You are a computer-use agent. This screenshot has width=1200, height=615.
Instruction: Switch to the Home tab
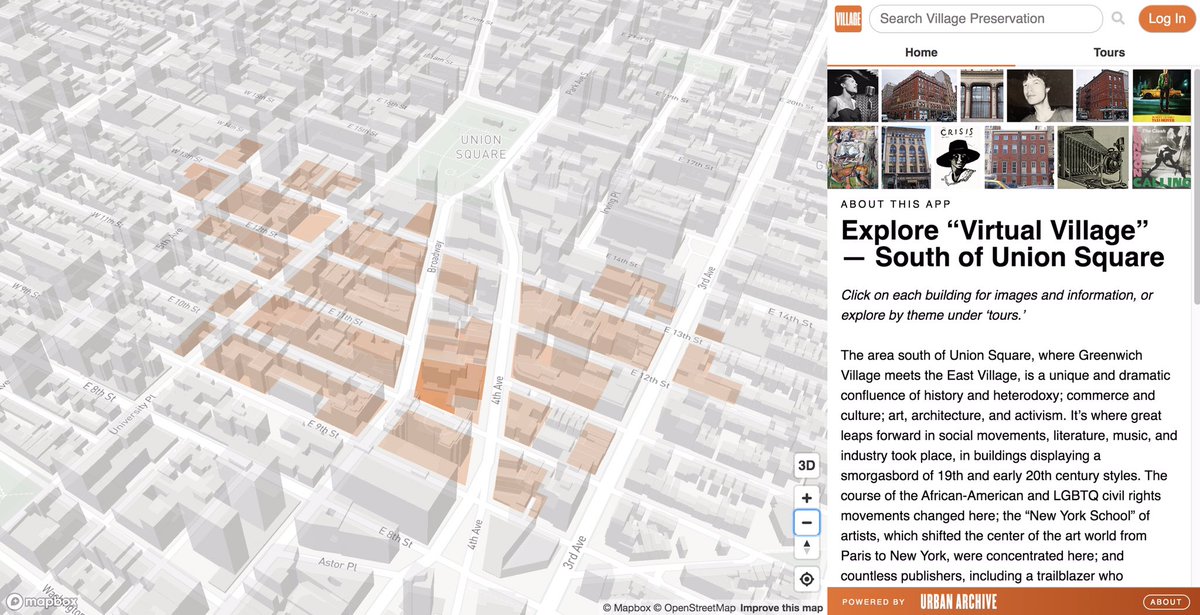pyautogui.click(x=921, y=52)
